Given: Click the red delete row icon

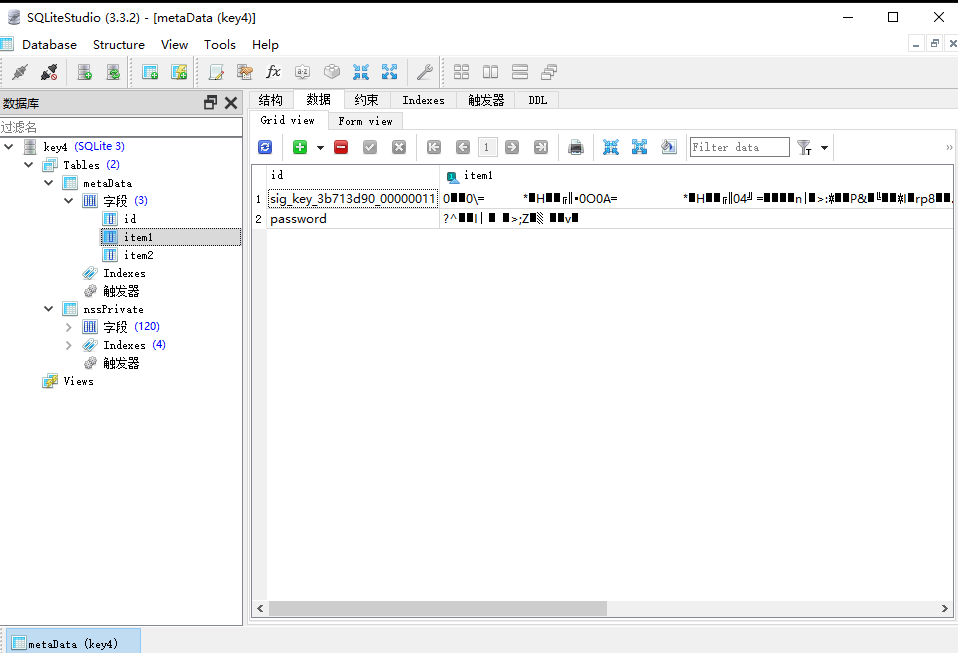Looking at the screenshot, I should click(x=341, y=147).
